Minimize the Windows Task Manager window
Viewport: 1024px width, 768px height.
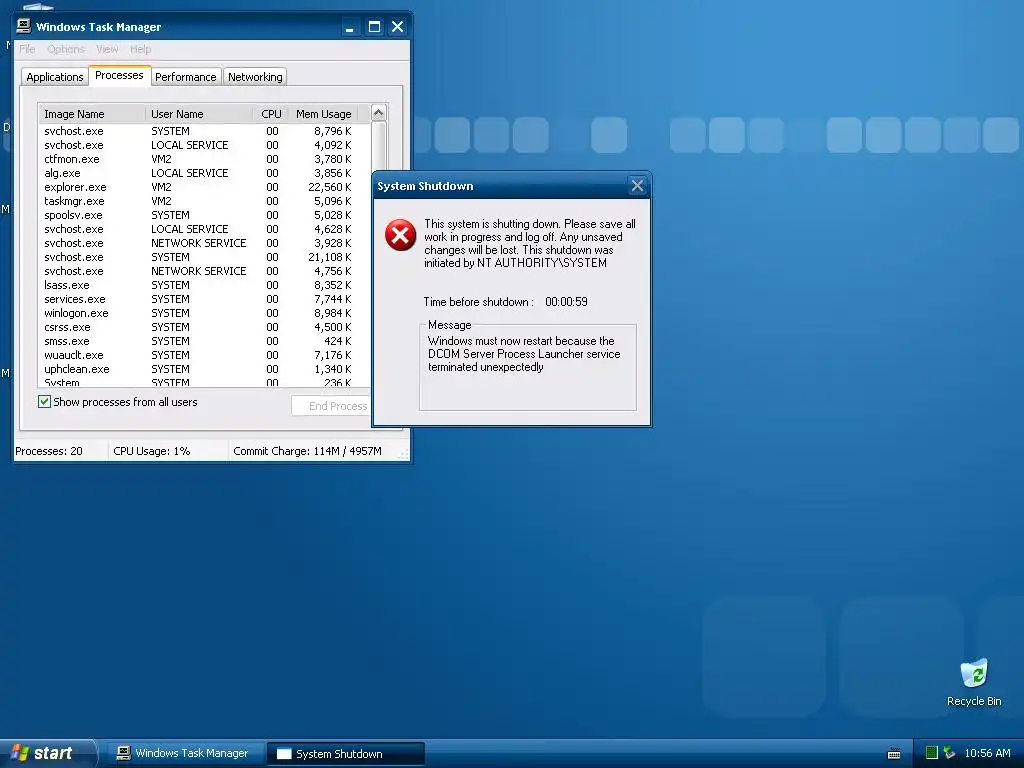[350, 27]
